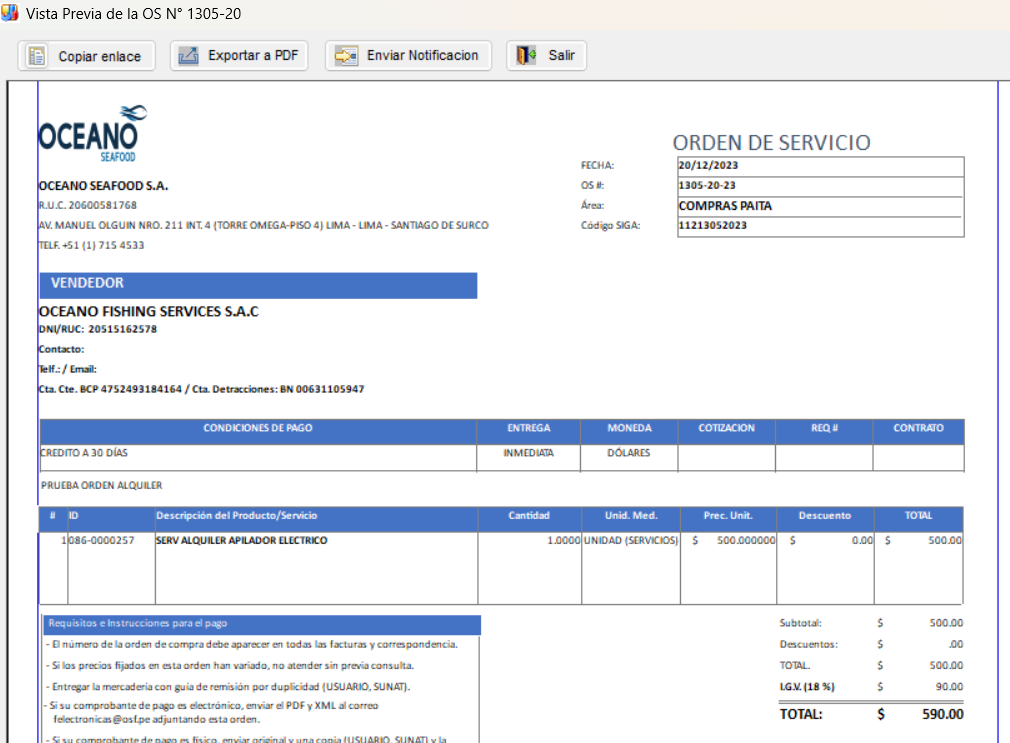Click the Código SIGA value 11213052023
1010x743 pixels.
click(713, 226)
